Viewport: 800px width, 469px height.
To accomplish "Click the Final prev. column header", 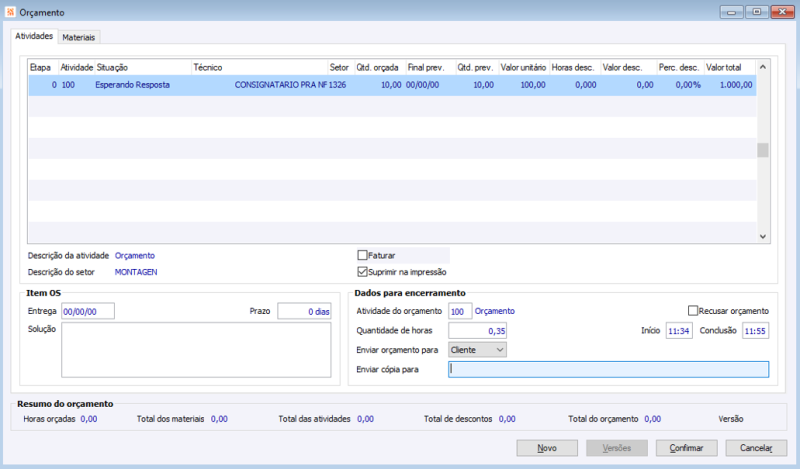I will (x=431, y=67).
